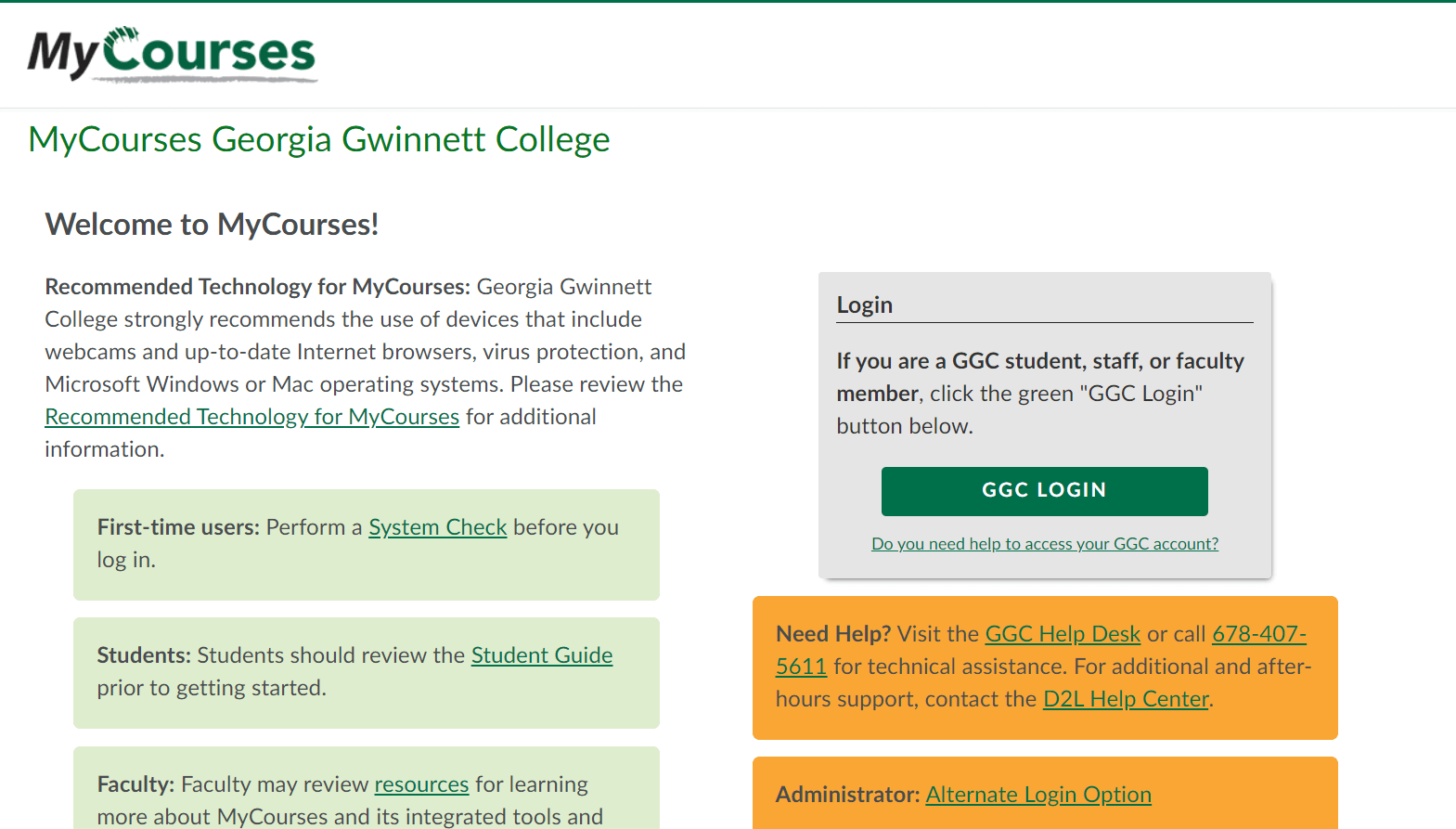The width and height of the screenshot is (1456, 829).
Task: Click the 'Welcome to MyCourses!' heading
Action: click(212, 225)
